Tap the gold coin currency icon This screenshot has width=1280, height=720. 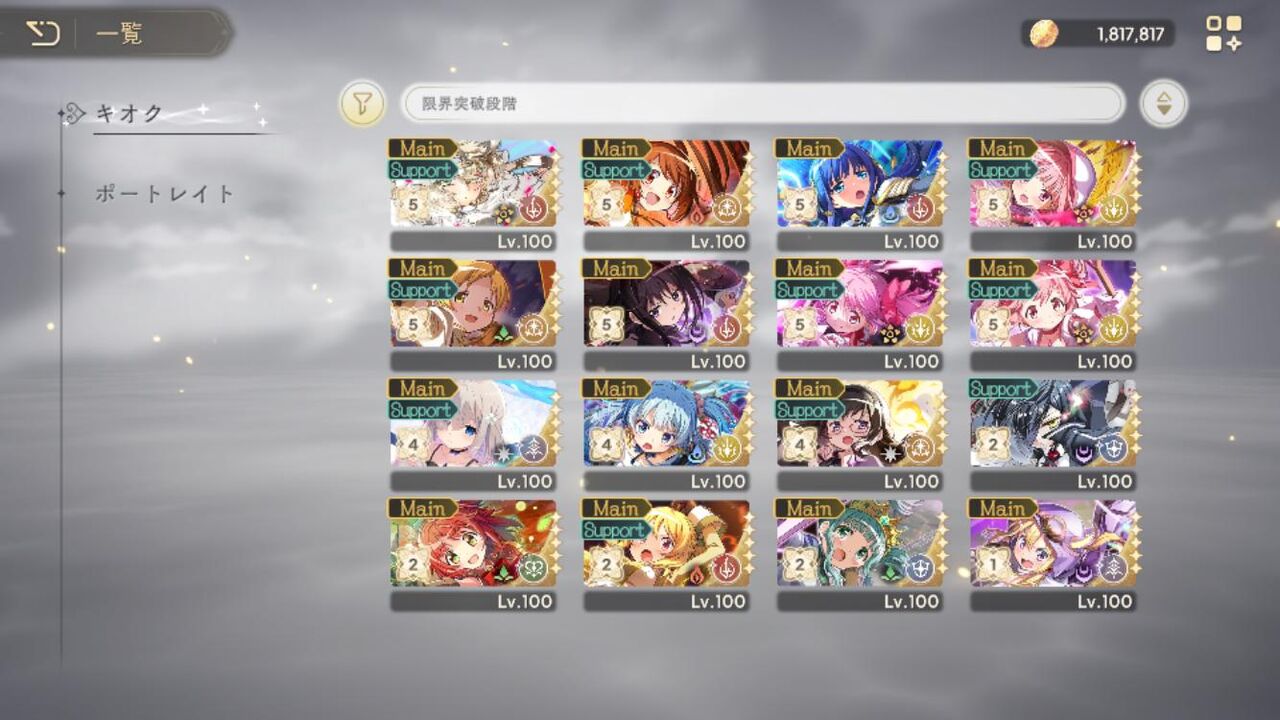pyautogui.click(x=1044, y=34)
